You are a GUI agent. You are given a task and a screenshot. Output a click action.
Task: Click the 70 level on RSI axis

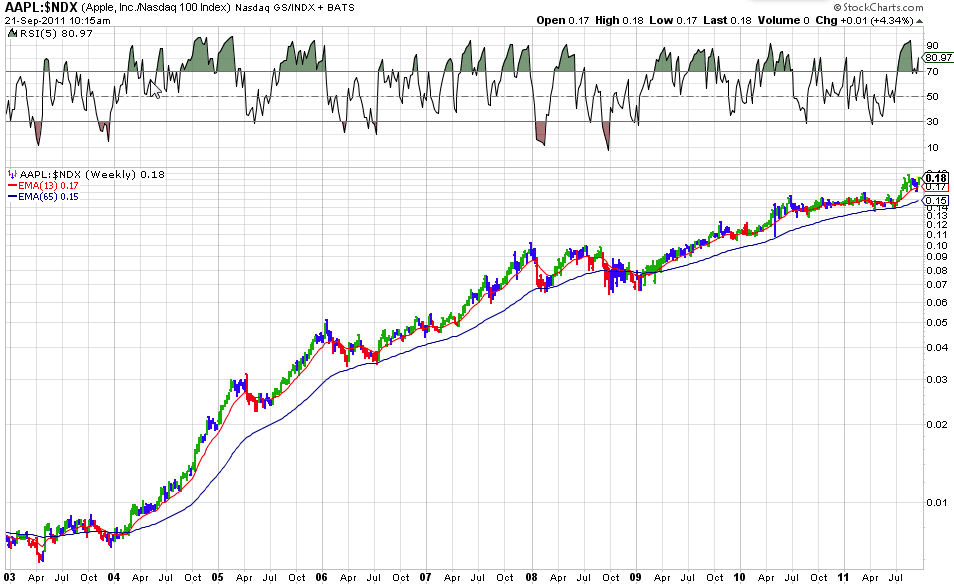932,71
